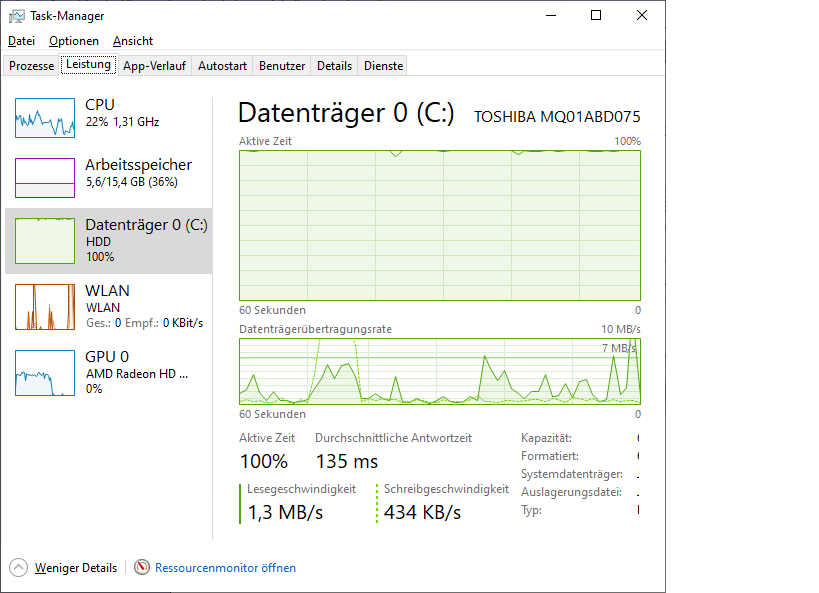Screen dimensions: 819x593
Task: Switch to the Autostart tab
Action: (222, 66)
